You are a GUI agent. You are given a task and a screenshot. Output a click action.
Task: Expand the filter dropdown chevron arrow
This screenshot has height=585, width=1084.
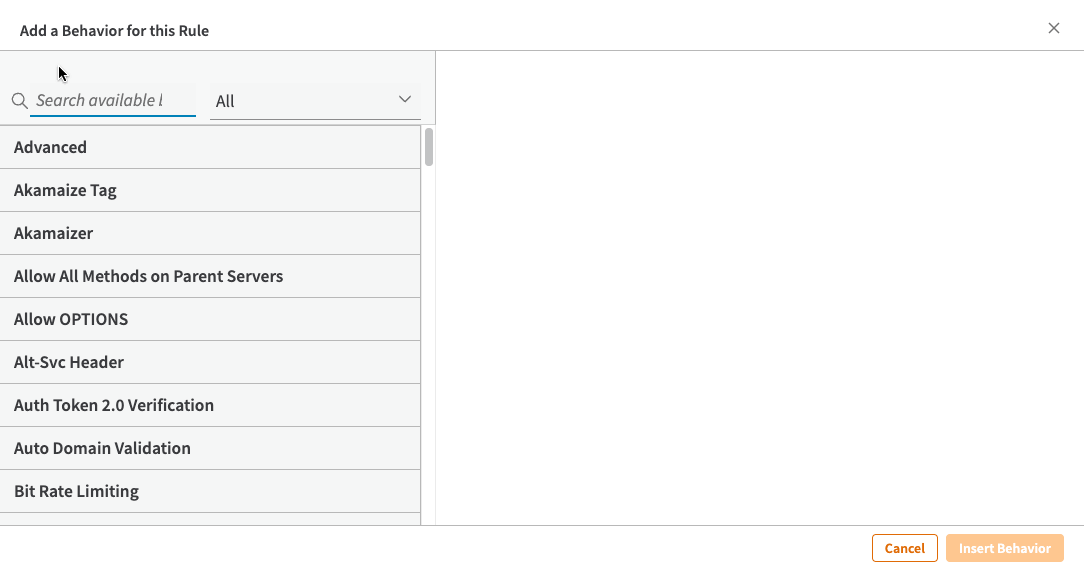pos(405,100)
